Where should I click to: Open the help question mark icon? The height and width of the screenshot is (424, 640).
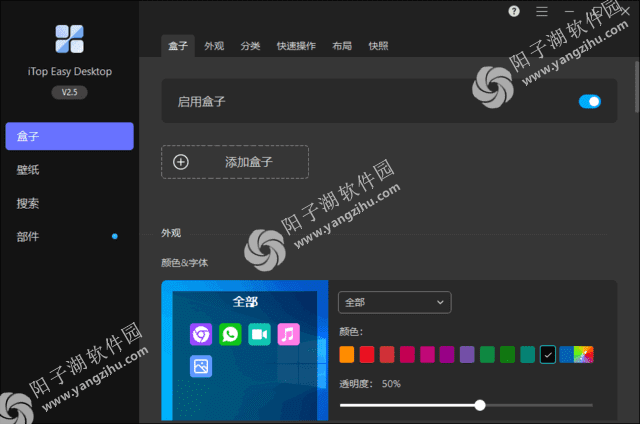coord(514,11)
